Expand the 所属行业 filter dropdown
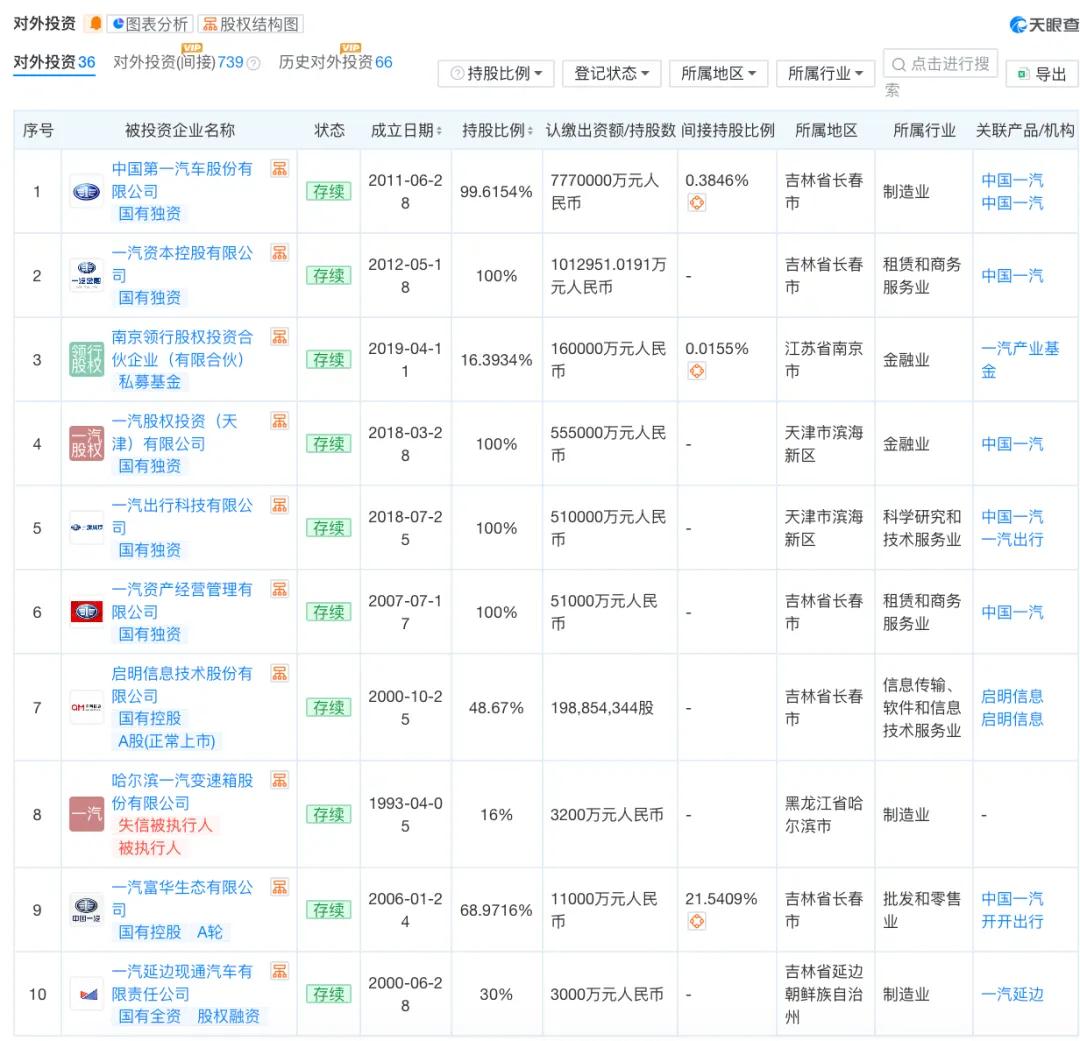Screen dimensions: 1080x1041 pos(825,73)
